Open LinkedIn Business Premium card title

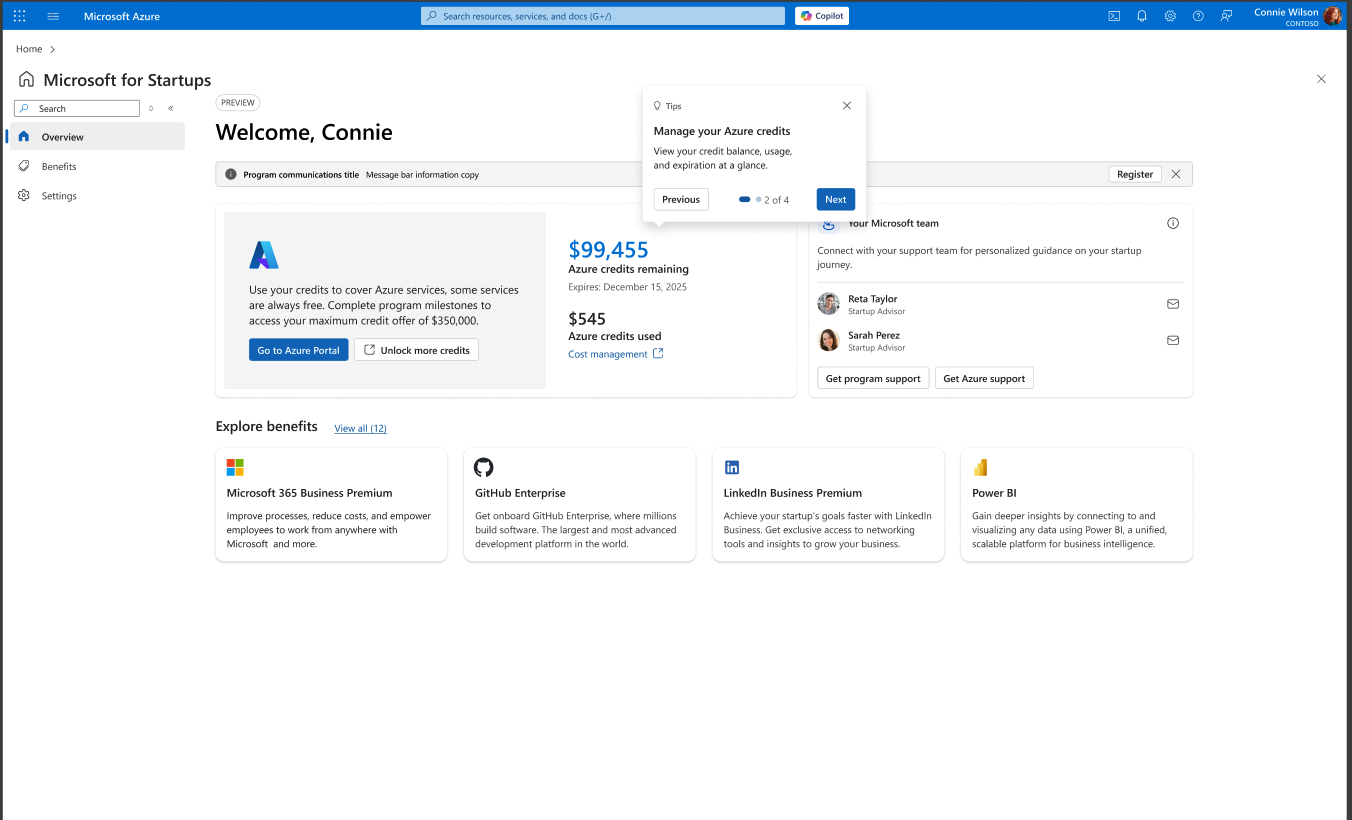(793, 493)
